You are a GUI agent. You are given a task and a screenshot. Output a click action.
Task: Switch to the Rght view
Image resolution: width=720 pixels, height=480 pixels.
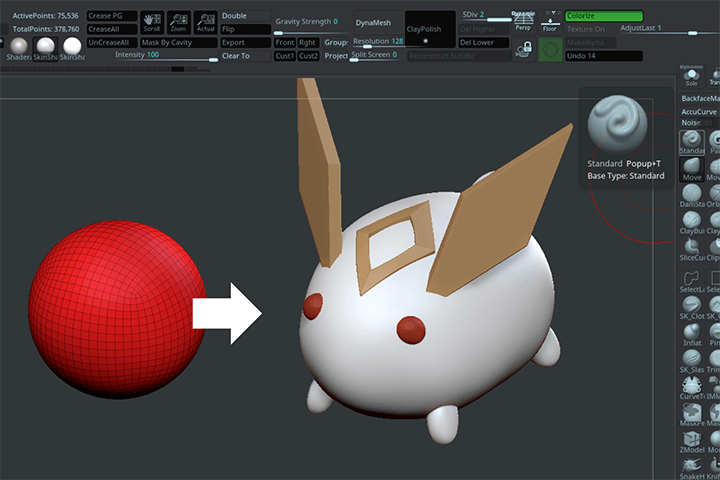tap(308, 42)
